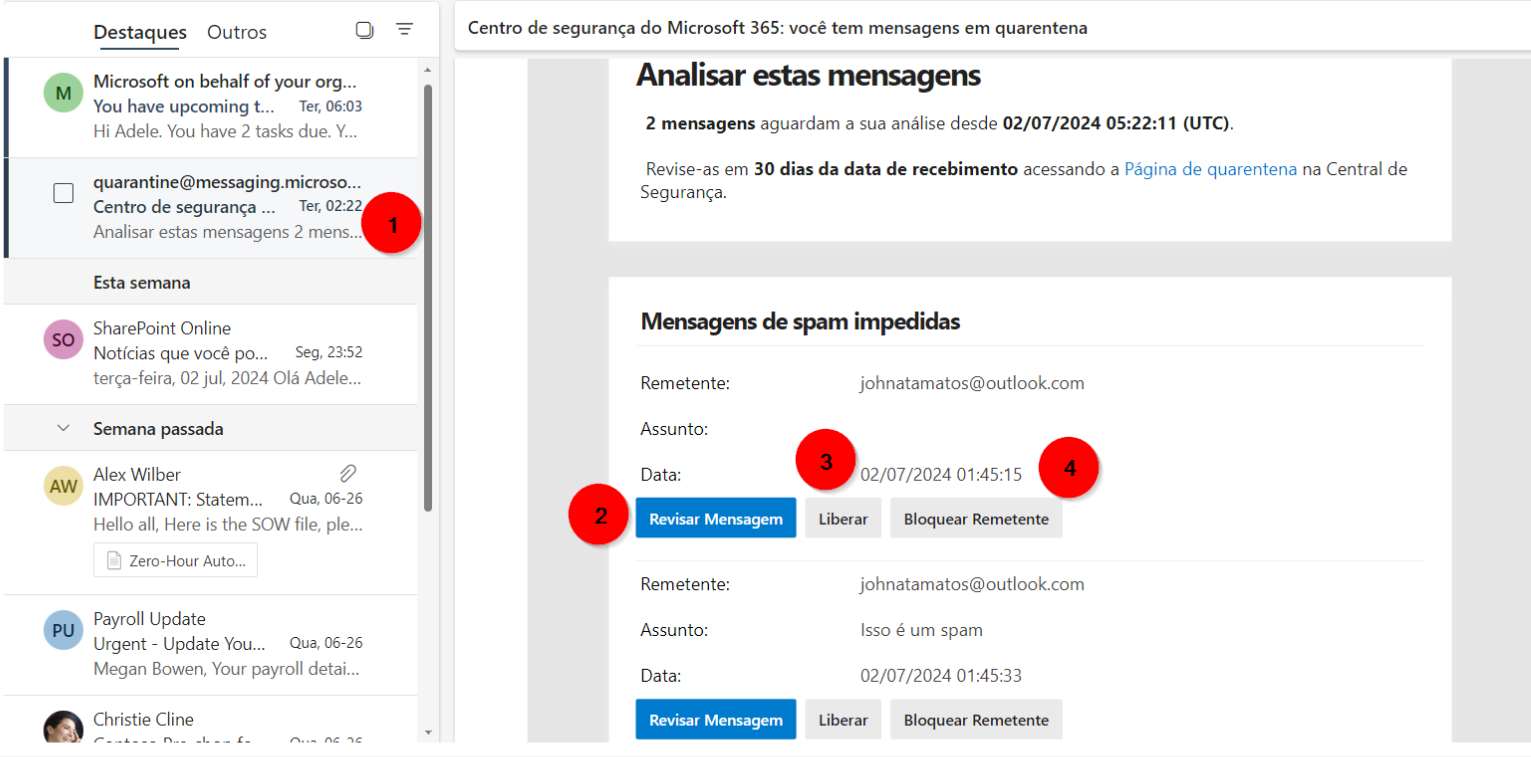Open the message filter icon
The height and width of the screenshot is (757, 1531).
click(405, 30)
